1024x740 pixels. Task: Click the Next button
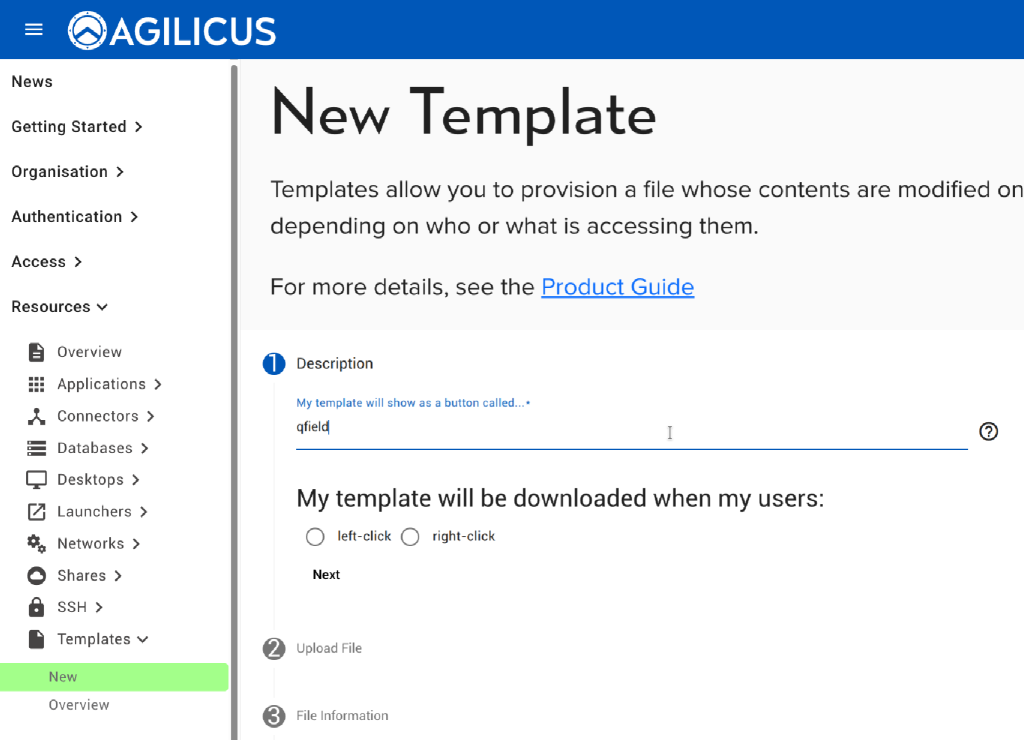(326, 575)
